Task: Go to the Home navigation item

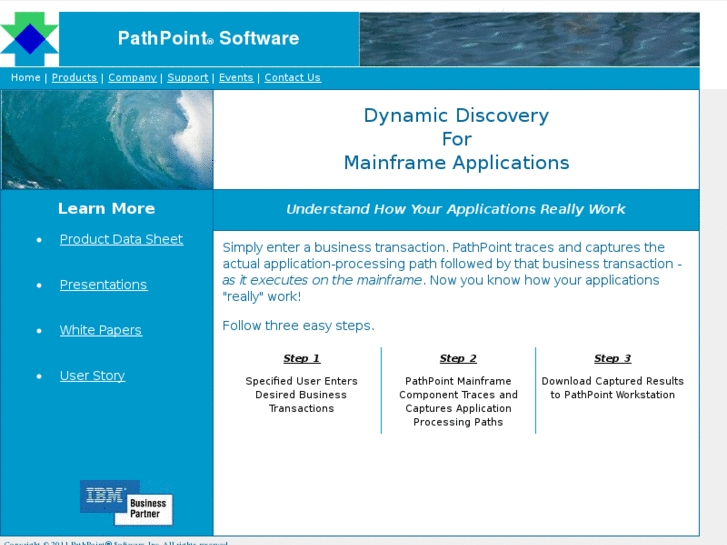Action: tap(26, 77)
